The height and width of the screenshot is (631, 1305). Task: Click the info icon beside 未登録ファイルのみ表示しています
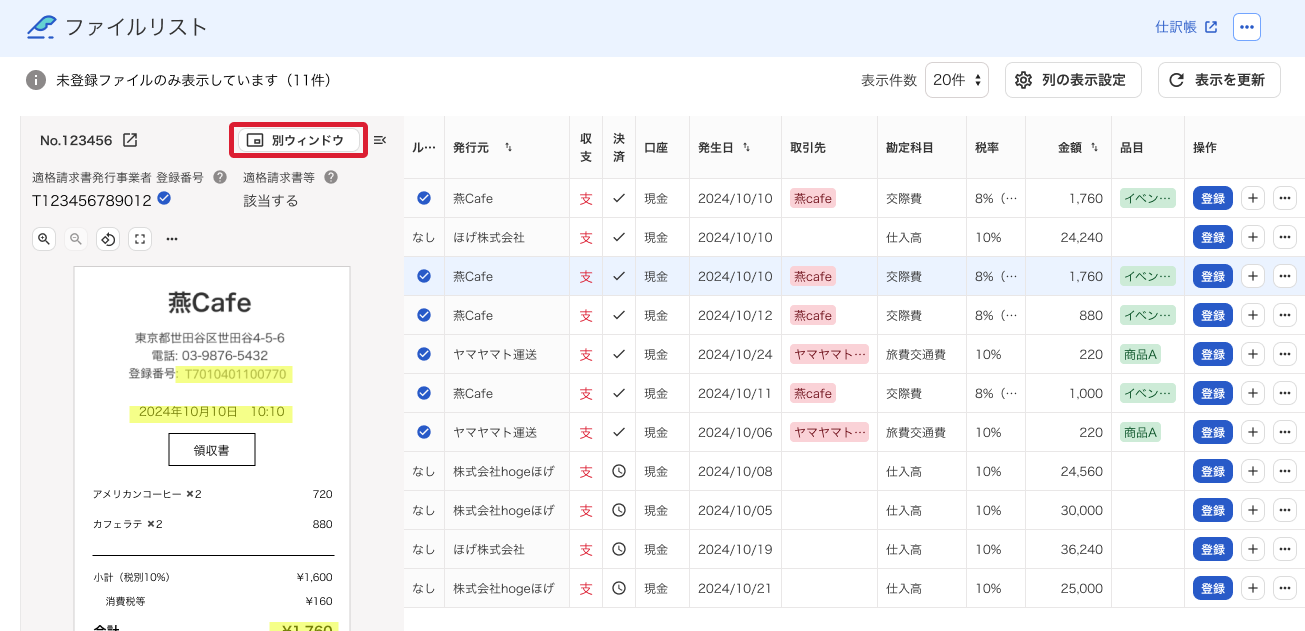[x=36, y=80]
